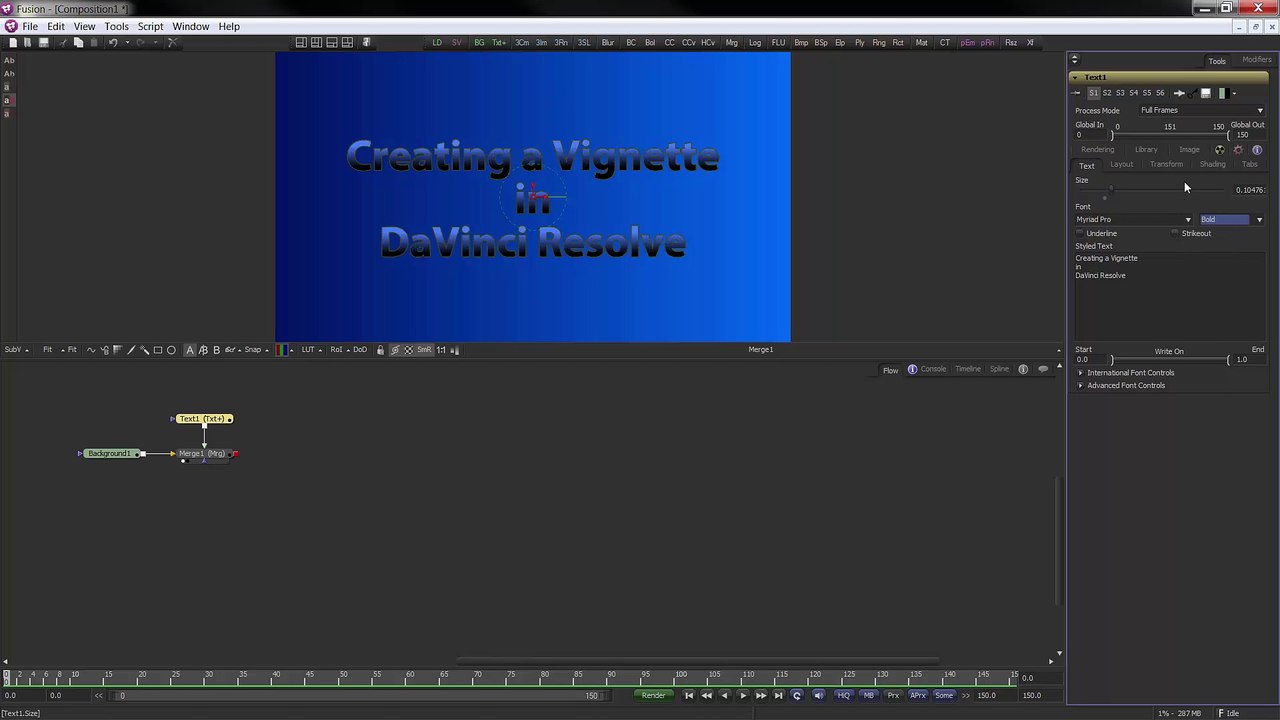Click the Fit viewer button

tap(47, 350)
